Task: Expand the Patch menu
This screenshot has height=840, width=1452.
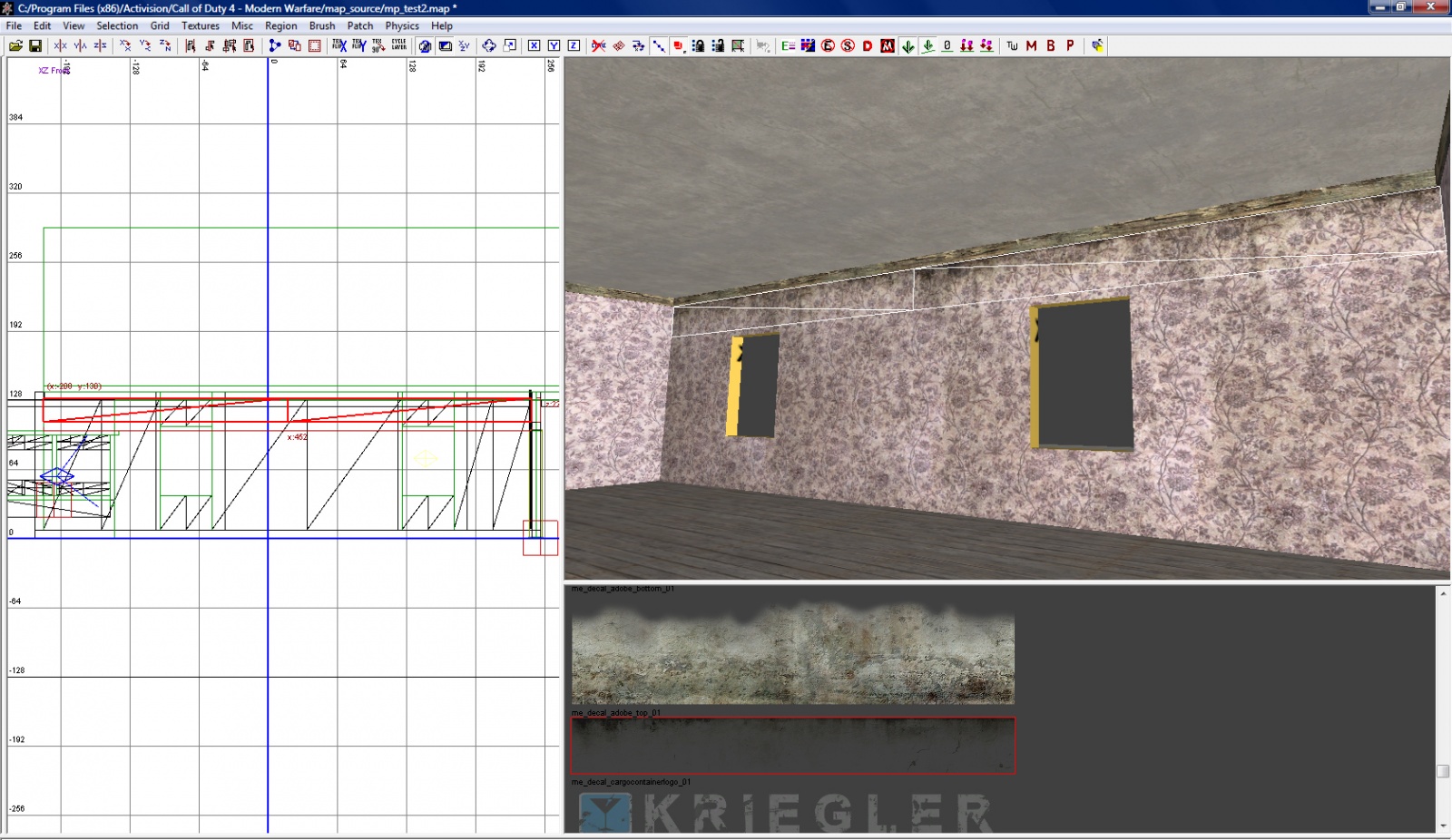Action: pyautogui.click(x=359, y=26)
